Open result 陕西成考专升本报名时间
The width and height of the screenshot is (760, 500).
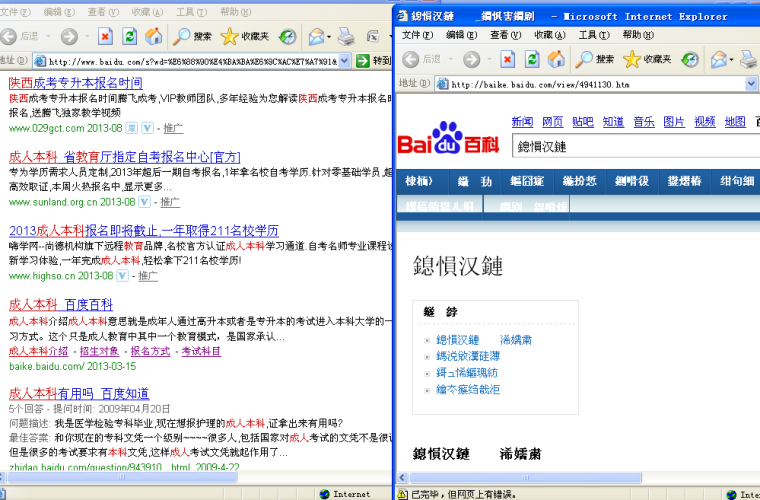coord(76,83)
